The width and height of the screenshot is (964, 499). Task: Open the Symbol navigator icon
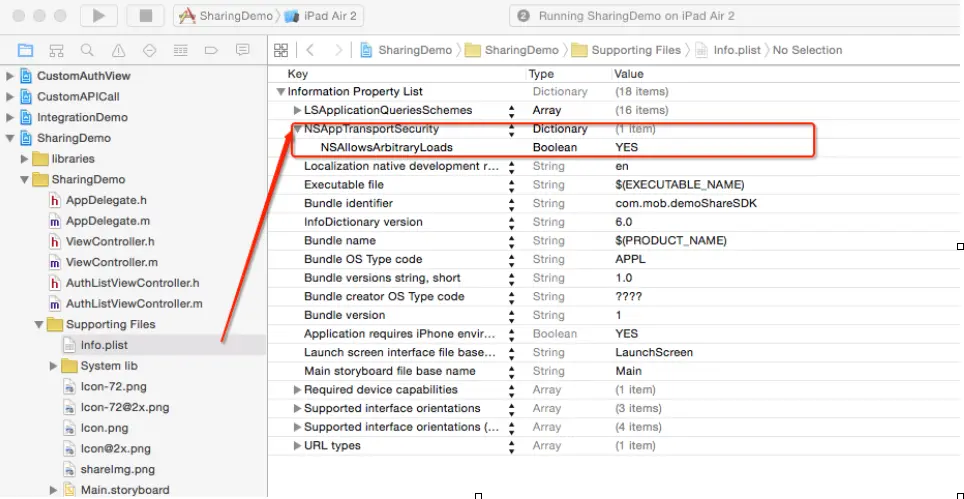click(x=57, y=50)
